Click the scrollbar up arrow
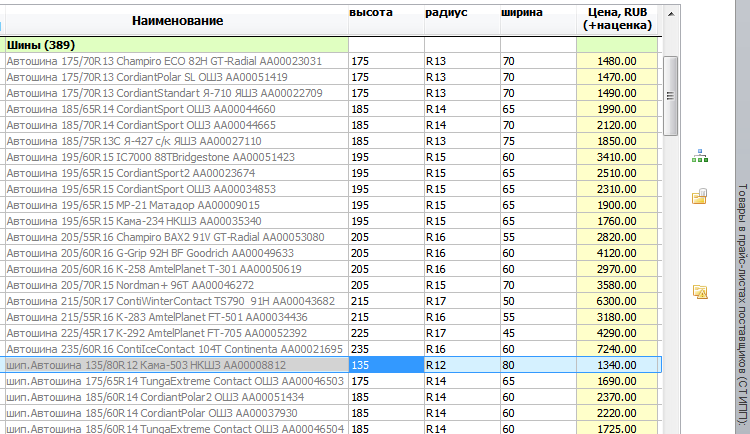750x434 pixels. pos(671,14)
